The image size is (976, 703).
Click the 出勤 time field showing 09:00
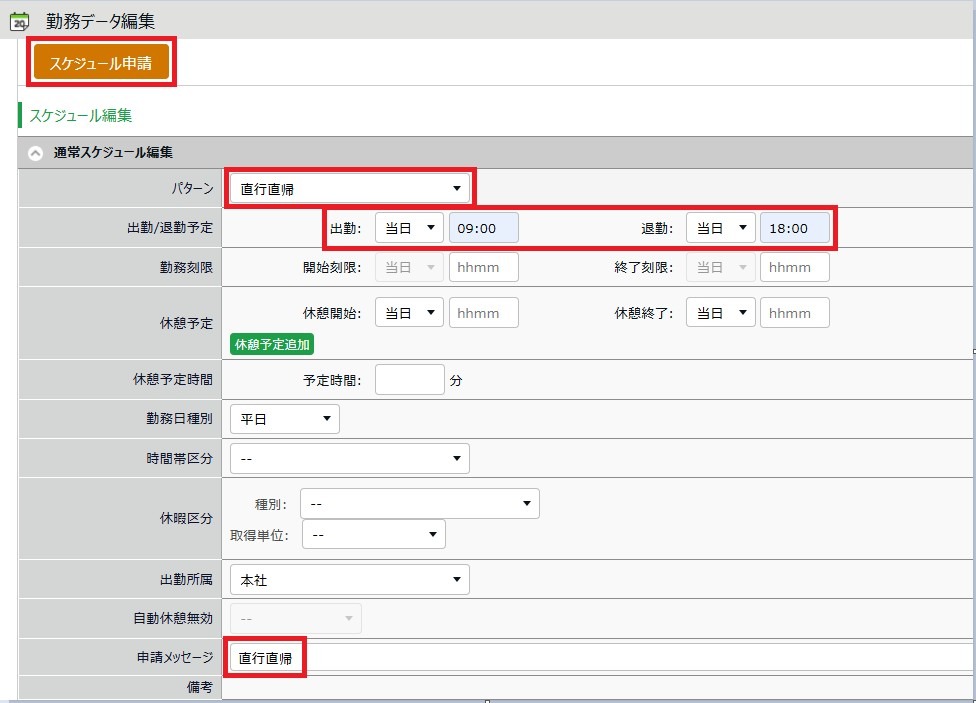[483, 228]
